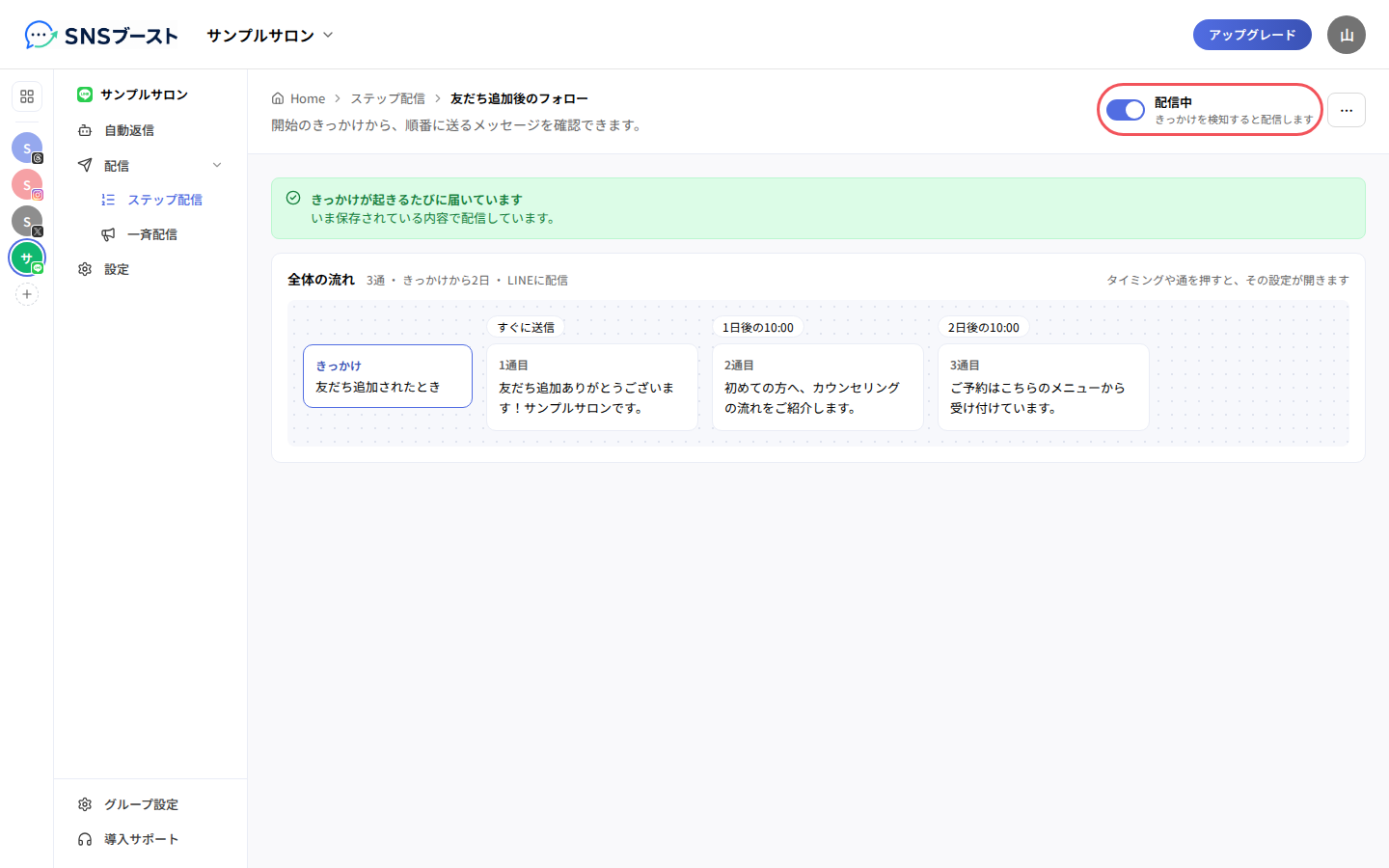This screenshot has width=1389, height=868.
Task: Open 自動返信 in the sidebar
Action: click(x=150, y=130)
